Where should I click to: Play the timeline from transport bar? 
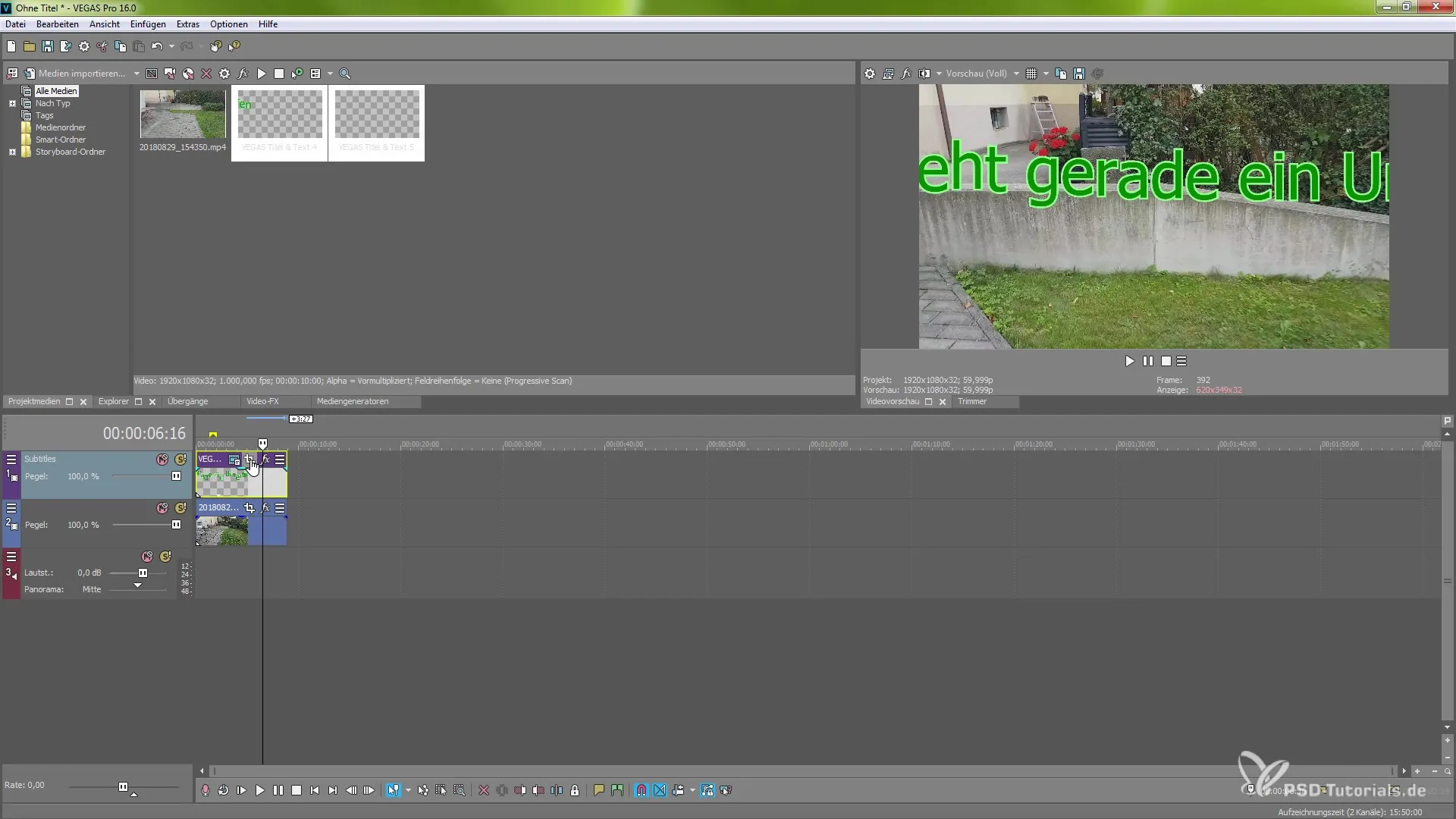click(x=259, y=790)
